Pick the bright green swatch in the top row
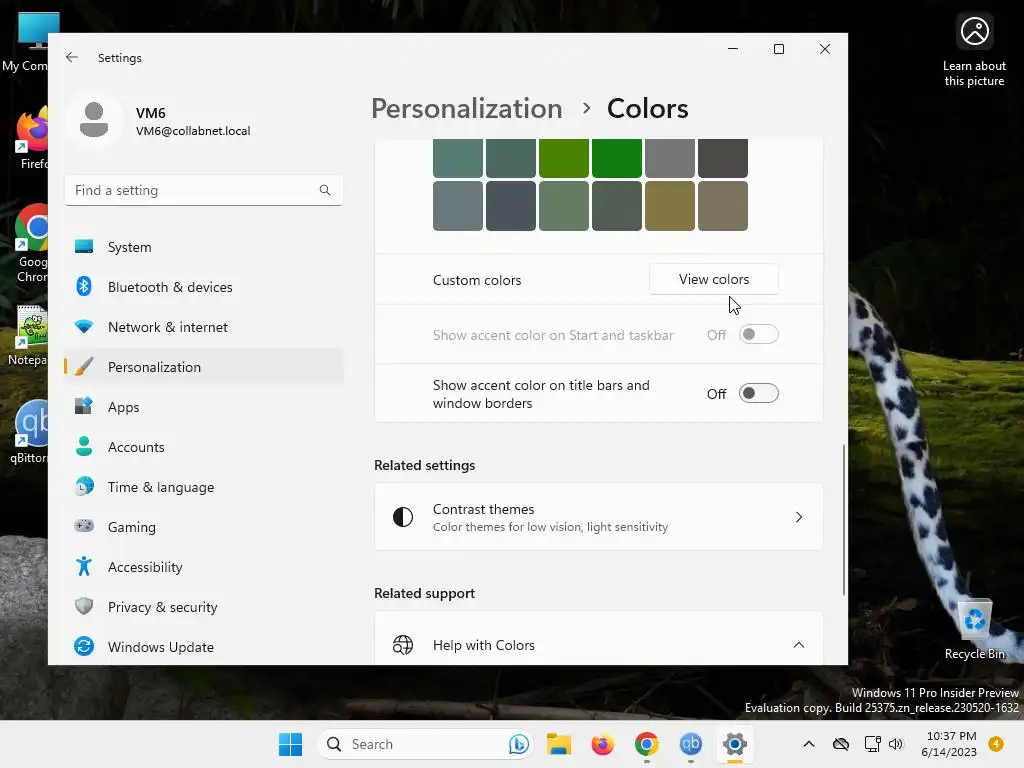Viewport: 1024px width, 768px height. 616,158
